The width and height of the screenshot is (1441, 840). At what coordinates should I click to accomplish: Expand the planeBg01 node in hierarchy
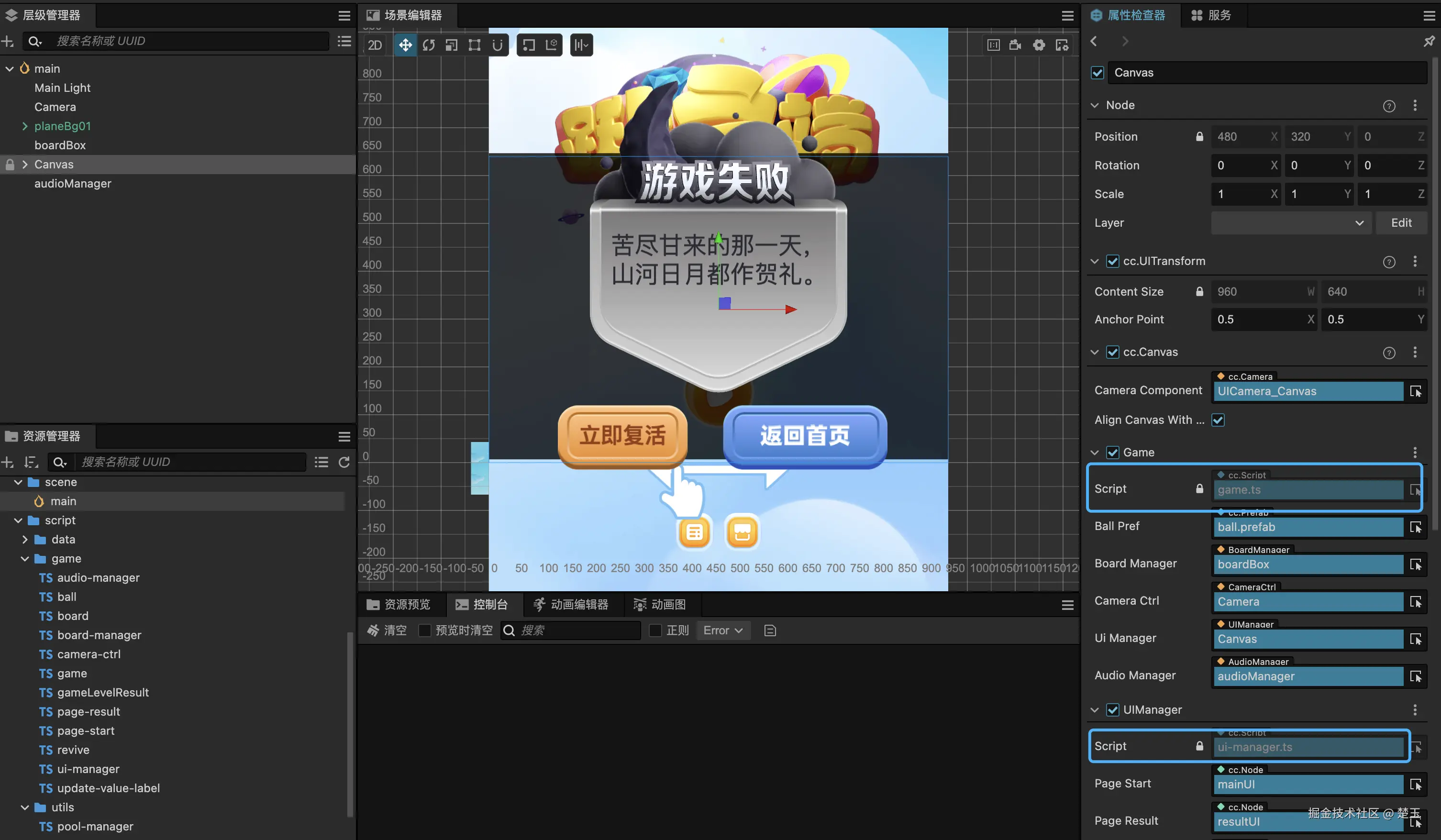click(24, 126)
